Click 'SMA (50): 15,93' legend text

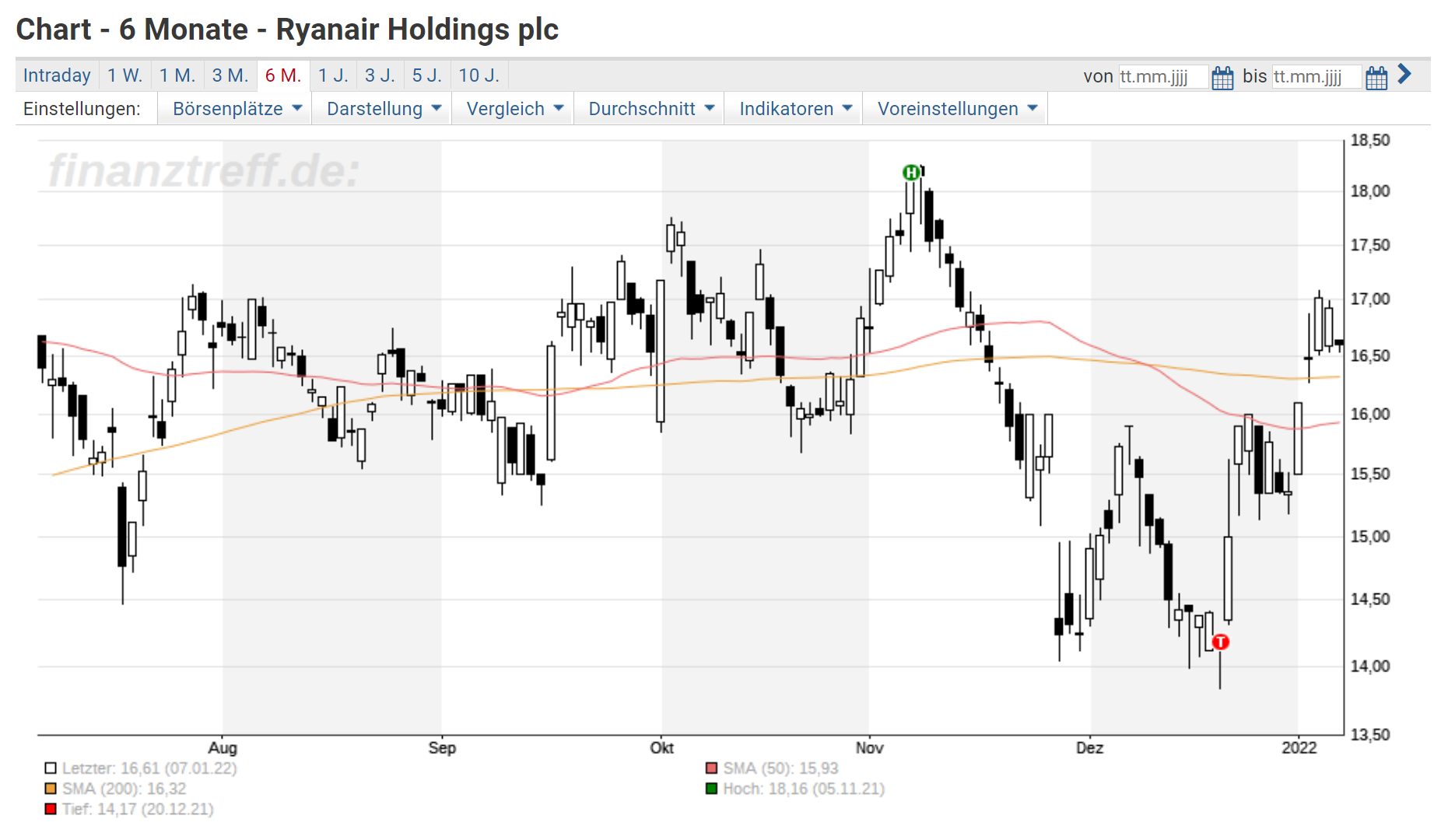(x=780, y=768)
